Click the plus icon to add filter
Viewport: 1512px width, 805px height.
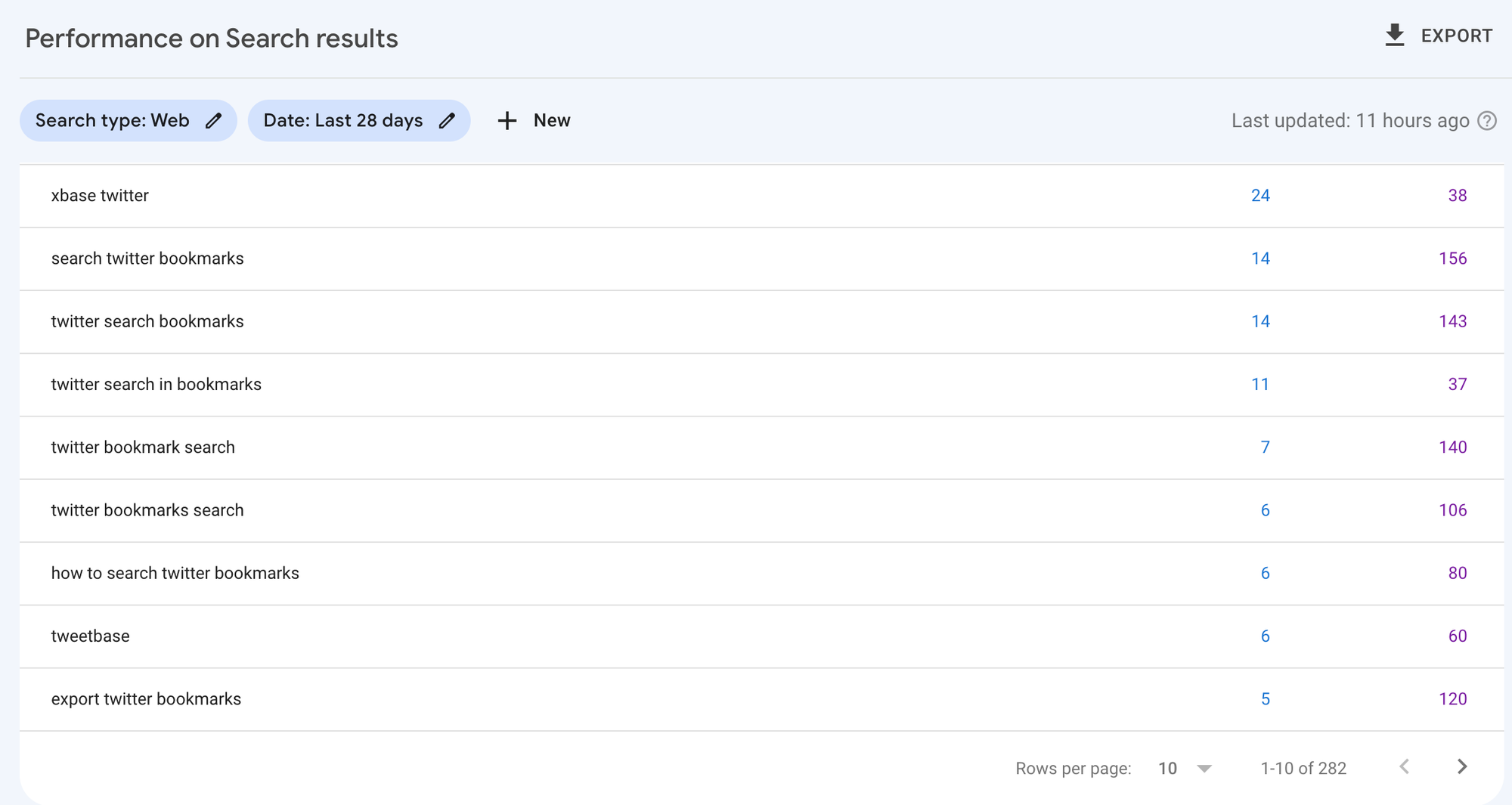coord(507,121)
